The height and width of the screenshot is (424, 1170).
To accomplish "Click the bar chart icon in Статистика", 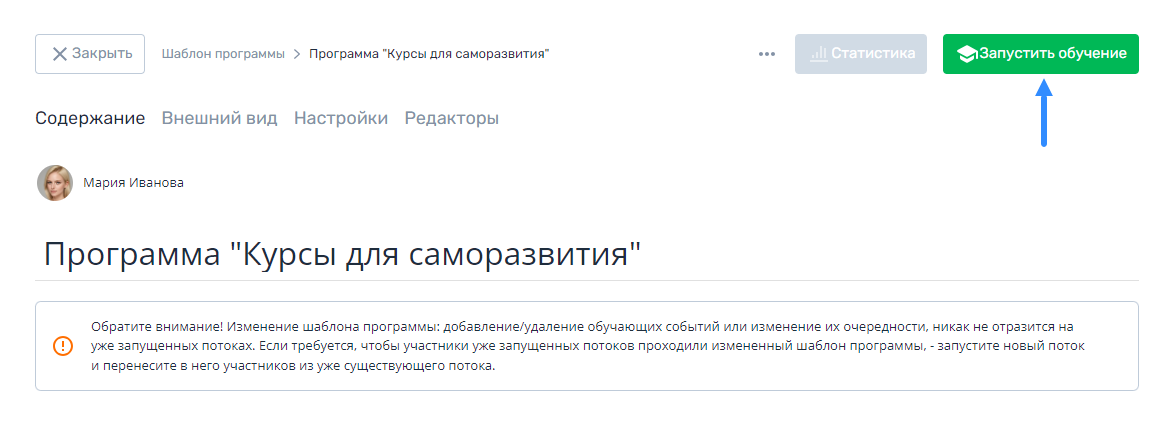I will [x=819, y=54].
